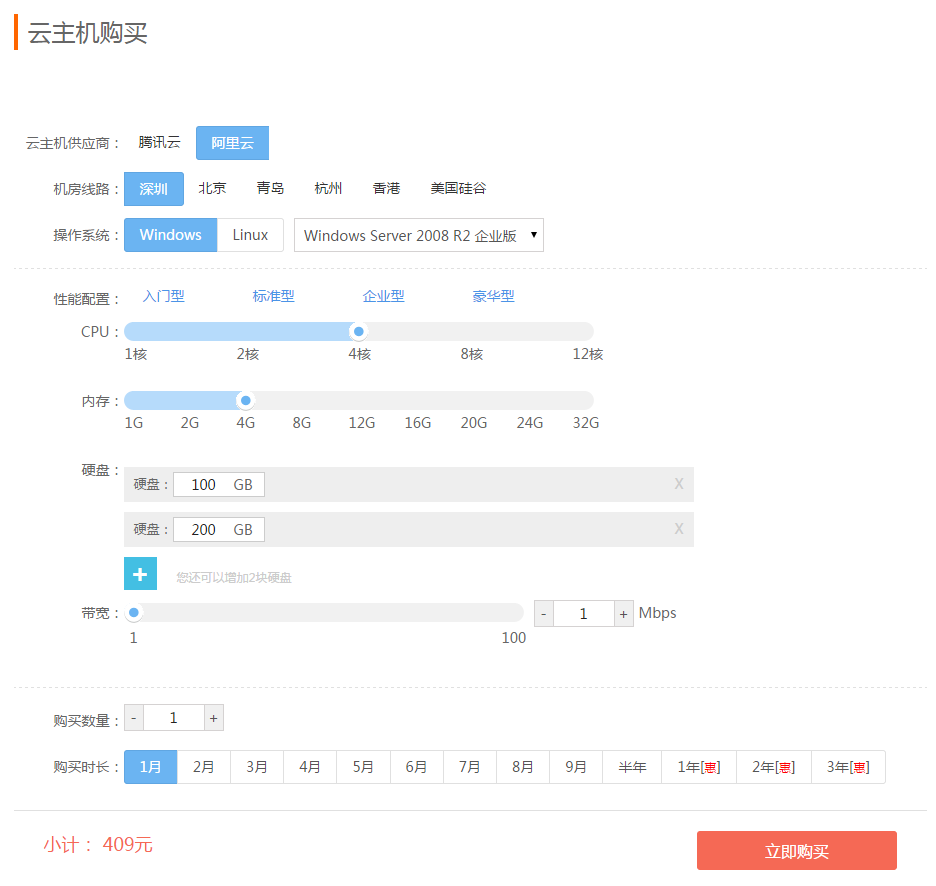Choose the 香港 data center line

386,188
